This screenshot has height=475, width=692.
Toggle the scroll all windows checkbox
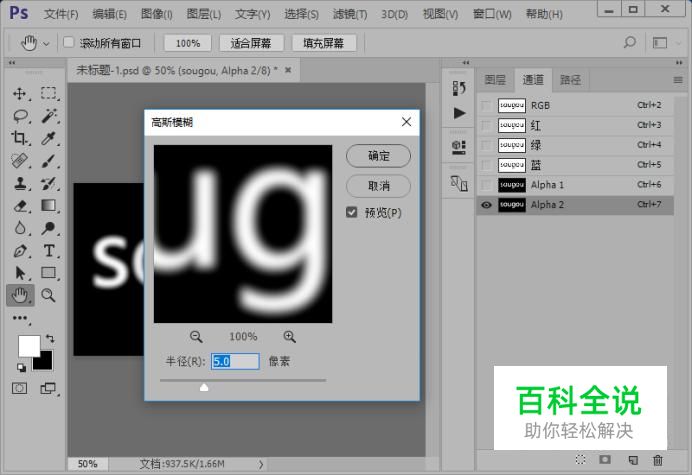pyautogui.click(x=68, y=42)
